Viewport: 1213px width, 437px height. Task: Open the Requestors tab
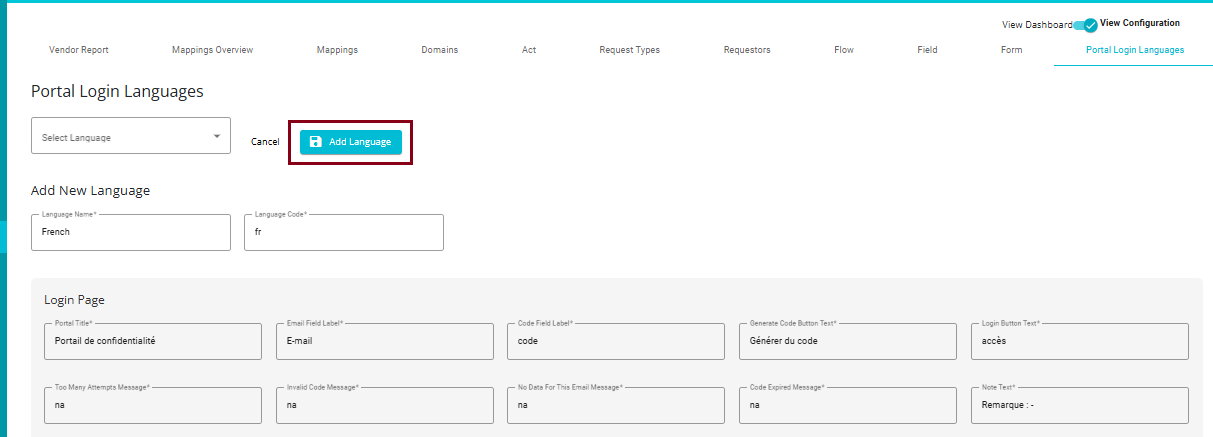click(747, 50)
